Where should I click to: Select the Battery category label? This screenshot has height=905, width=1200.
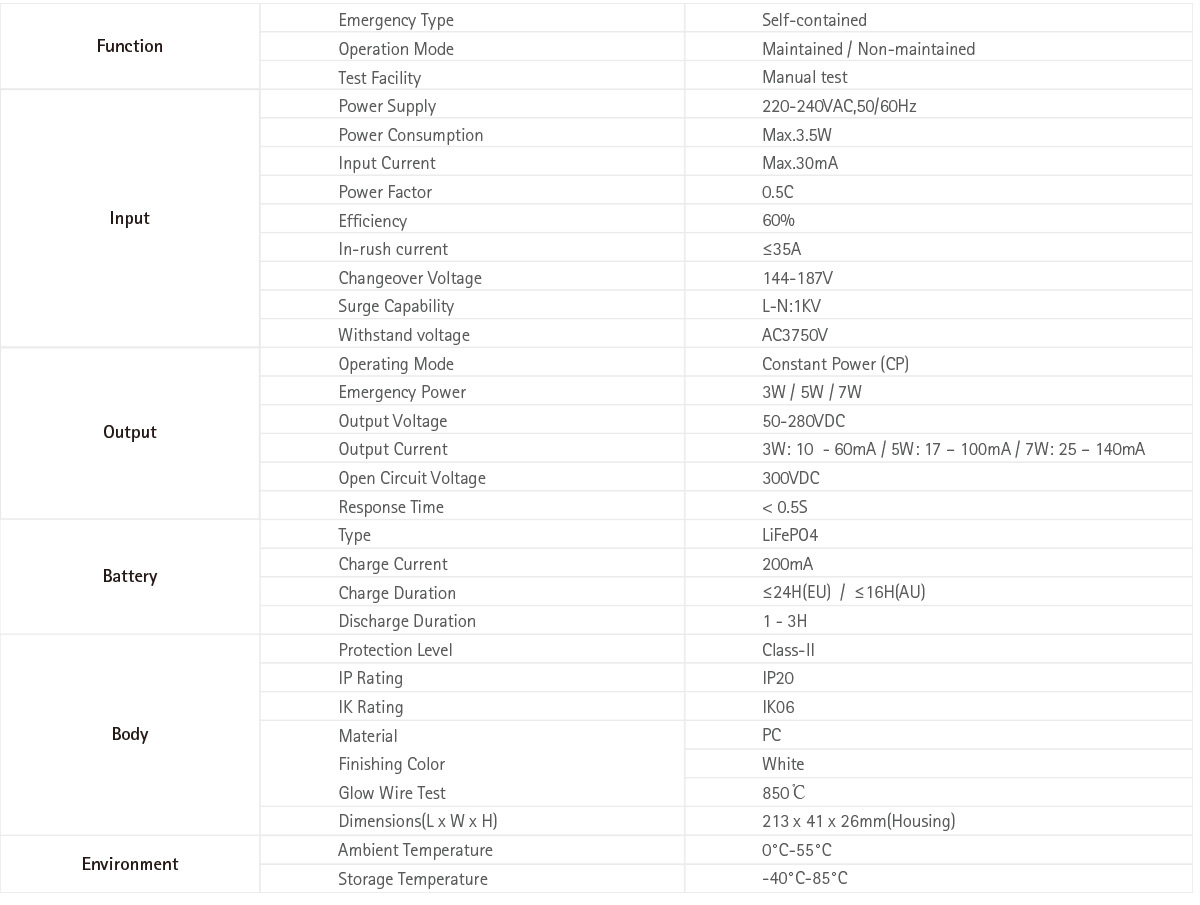130,576
